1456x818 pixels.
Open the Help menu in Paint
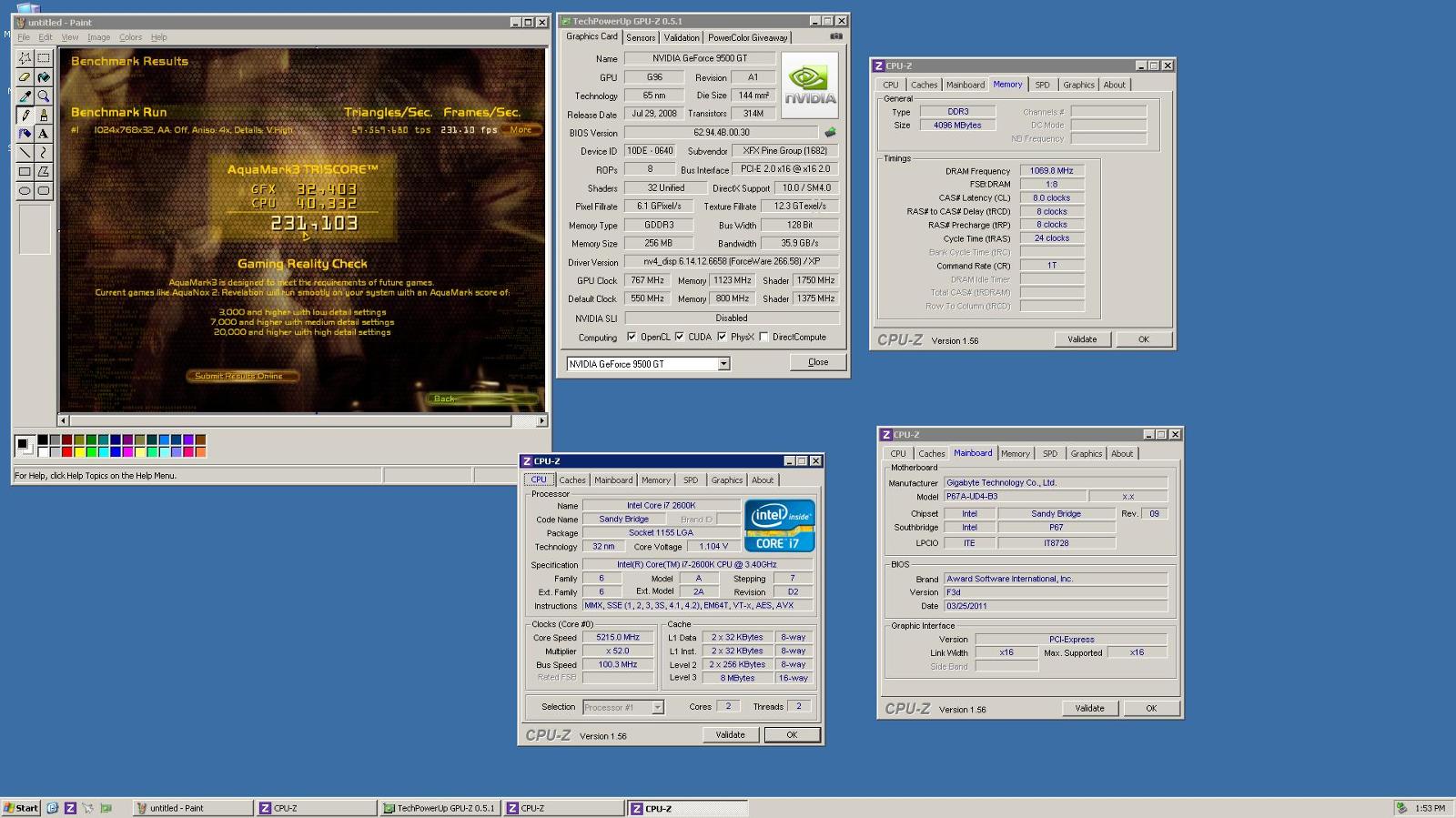(158, 37)
